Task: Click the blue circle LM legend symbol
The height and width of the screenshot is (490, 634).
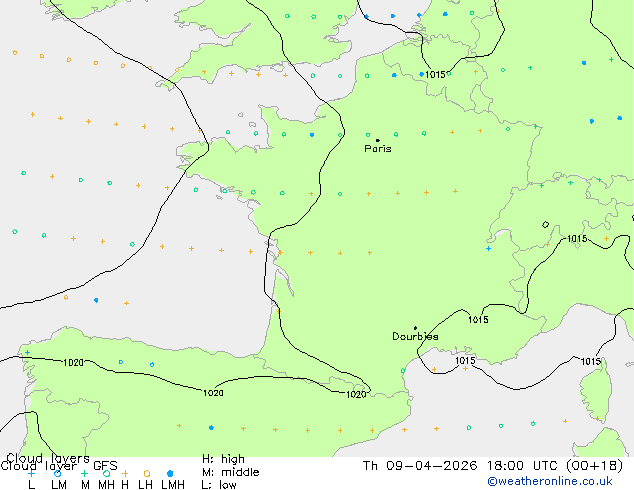Action: pos(57,473)
